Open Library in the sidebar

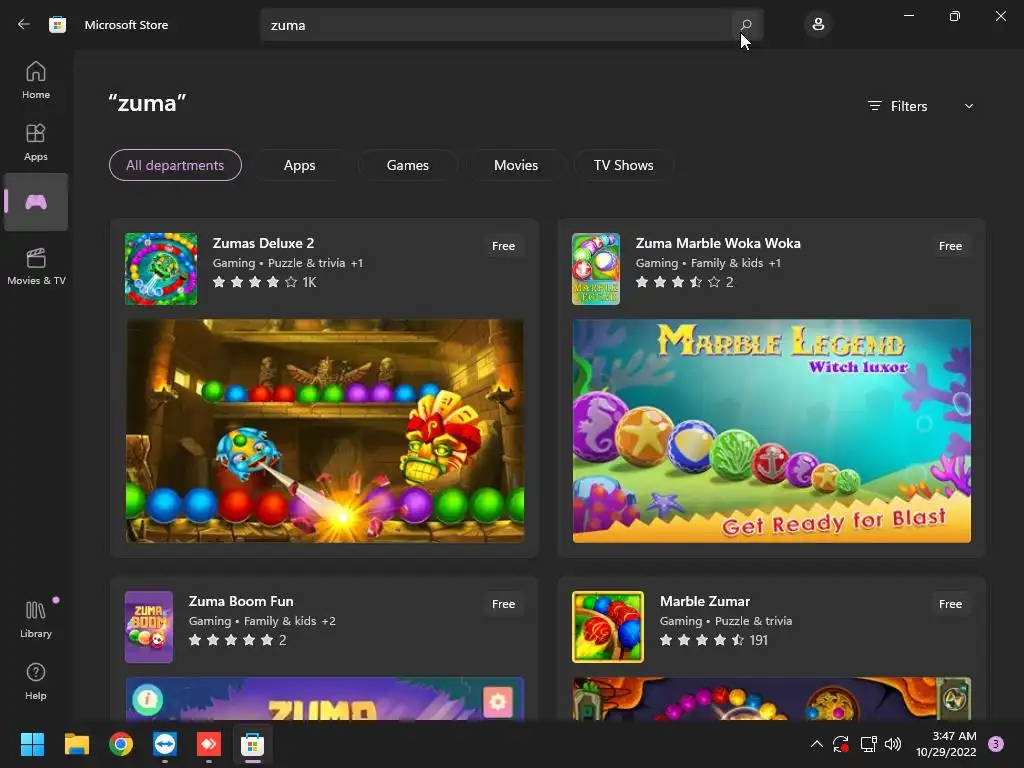pos(36,619)
